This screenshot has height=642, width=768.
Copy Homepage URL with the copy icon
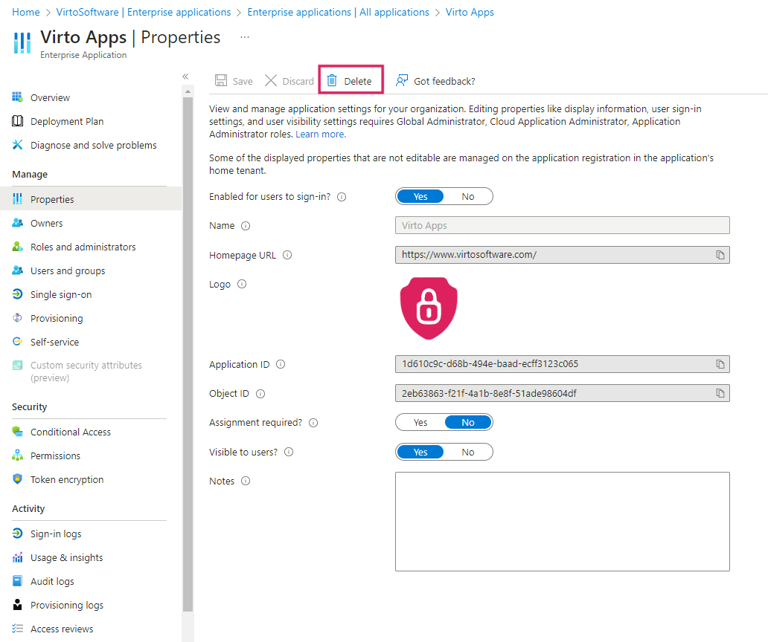tap(720, 255)
